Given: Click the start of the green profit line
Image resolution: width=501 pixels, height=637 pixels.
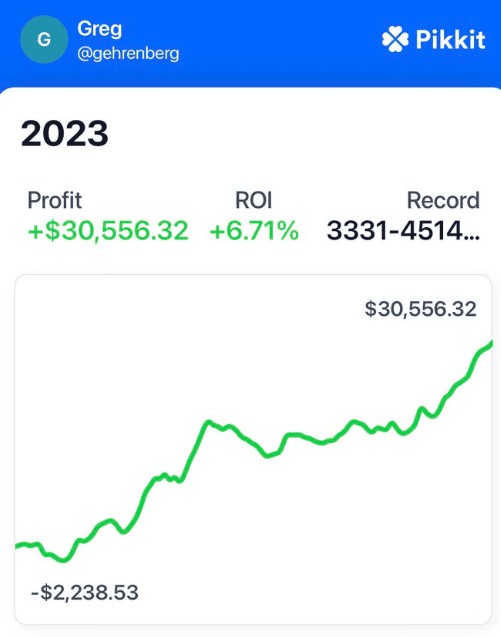Looking at the screenshot, I should pyautogui.click(x=17, y=546).
